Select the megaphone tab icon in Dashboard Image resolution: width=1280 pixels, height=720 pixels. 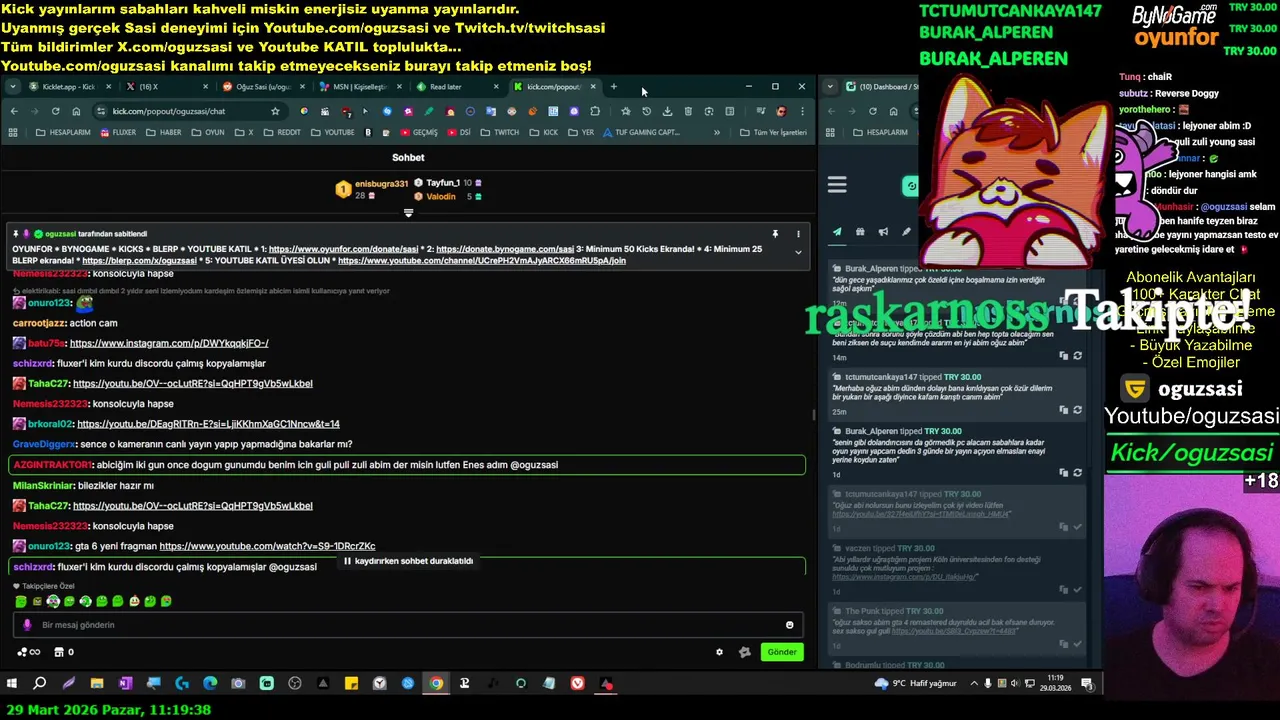[883, 232]
